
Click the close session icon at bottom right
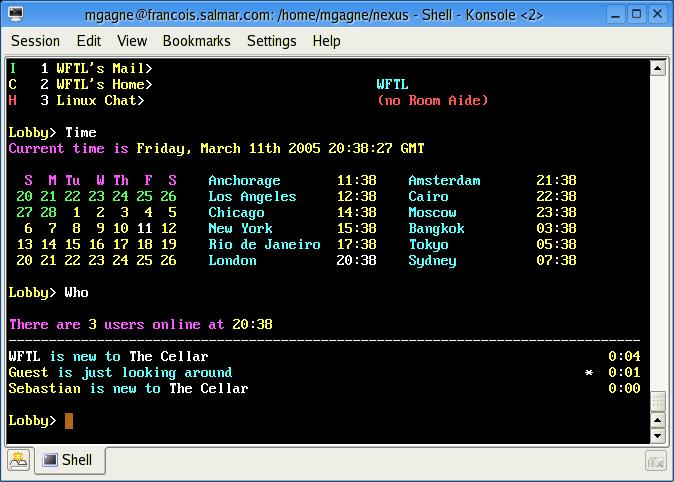coord(656,461)
